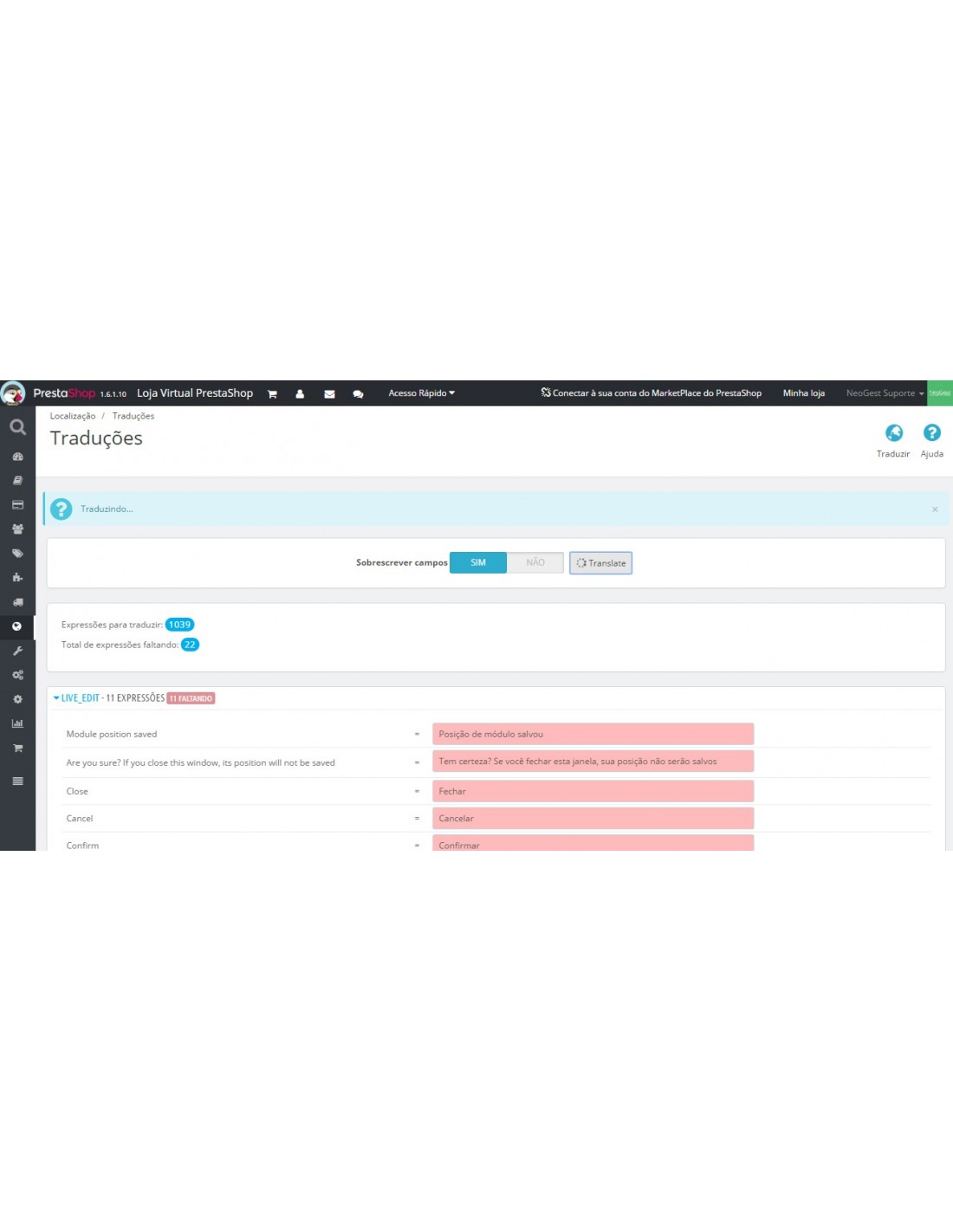This screenshot has width=953, height=1232.
Task: Set Sobrescrever campos to SIM
Action: pos(477,563)
